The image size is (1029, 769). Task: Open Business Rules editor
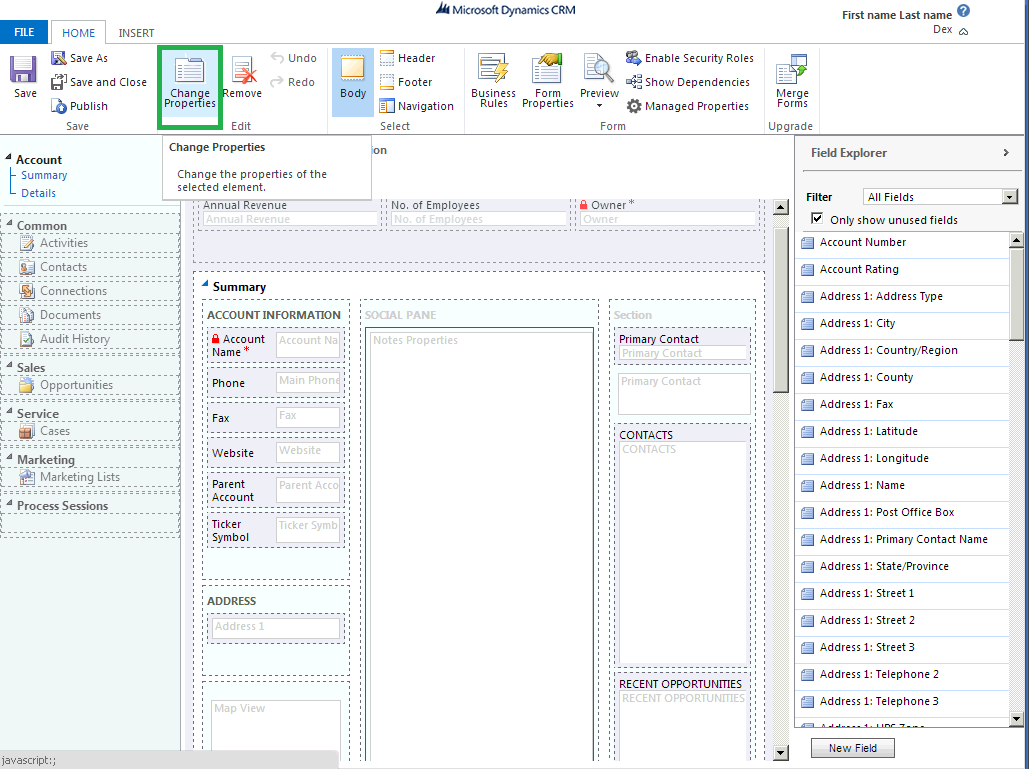(493, 80)
